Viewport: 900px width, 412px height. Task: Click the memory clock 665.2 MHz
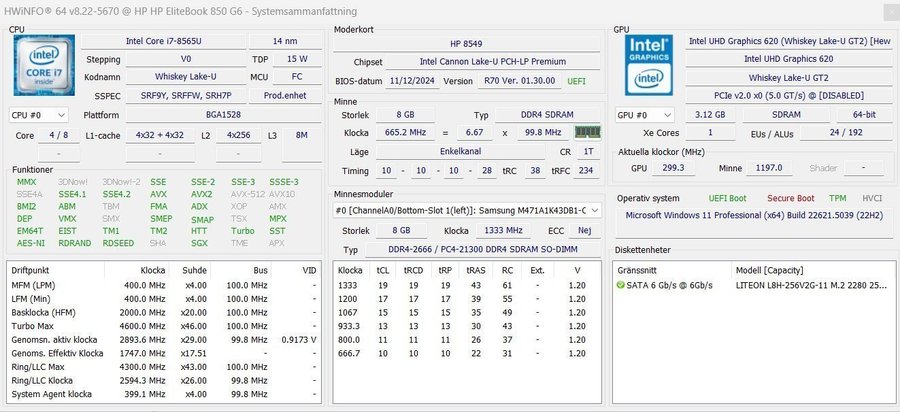tap(405, 133)
